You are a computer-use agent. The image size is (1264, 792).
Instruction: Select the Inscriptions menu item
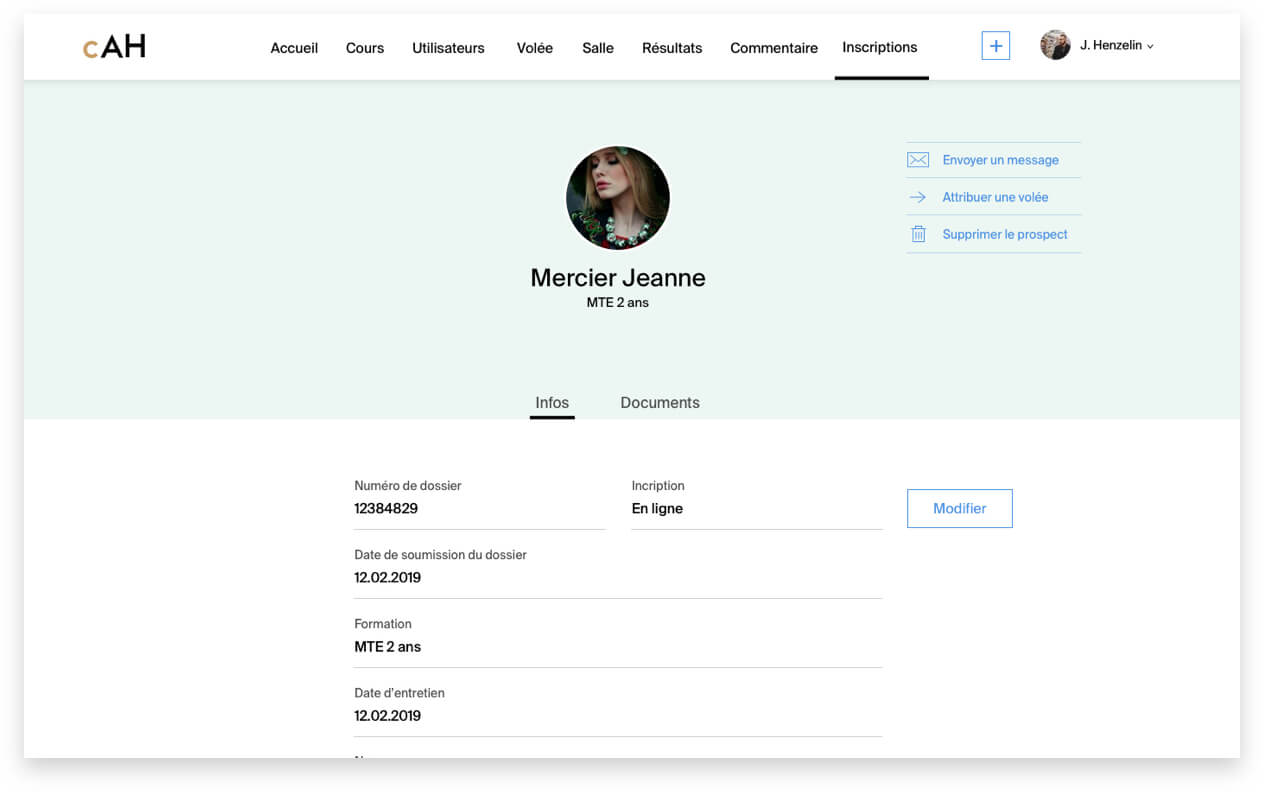pos(880,47)
